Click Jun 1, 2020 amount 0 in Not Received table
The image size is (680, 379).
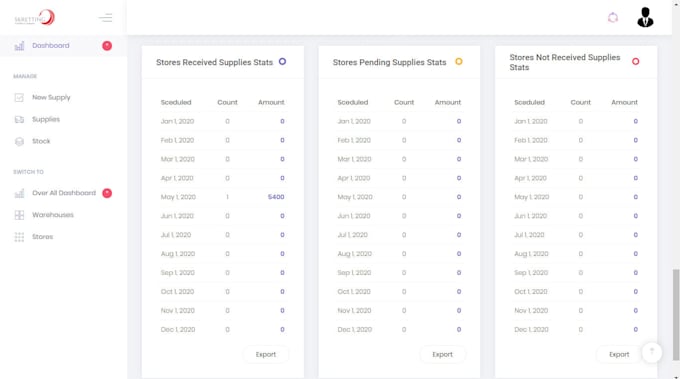click(635, 216)
